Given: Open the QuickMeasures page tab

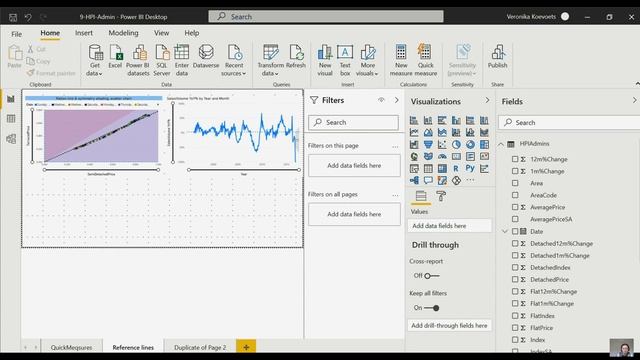Looking at the screenshot, I should (x=71, y=347).
